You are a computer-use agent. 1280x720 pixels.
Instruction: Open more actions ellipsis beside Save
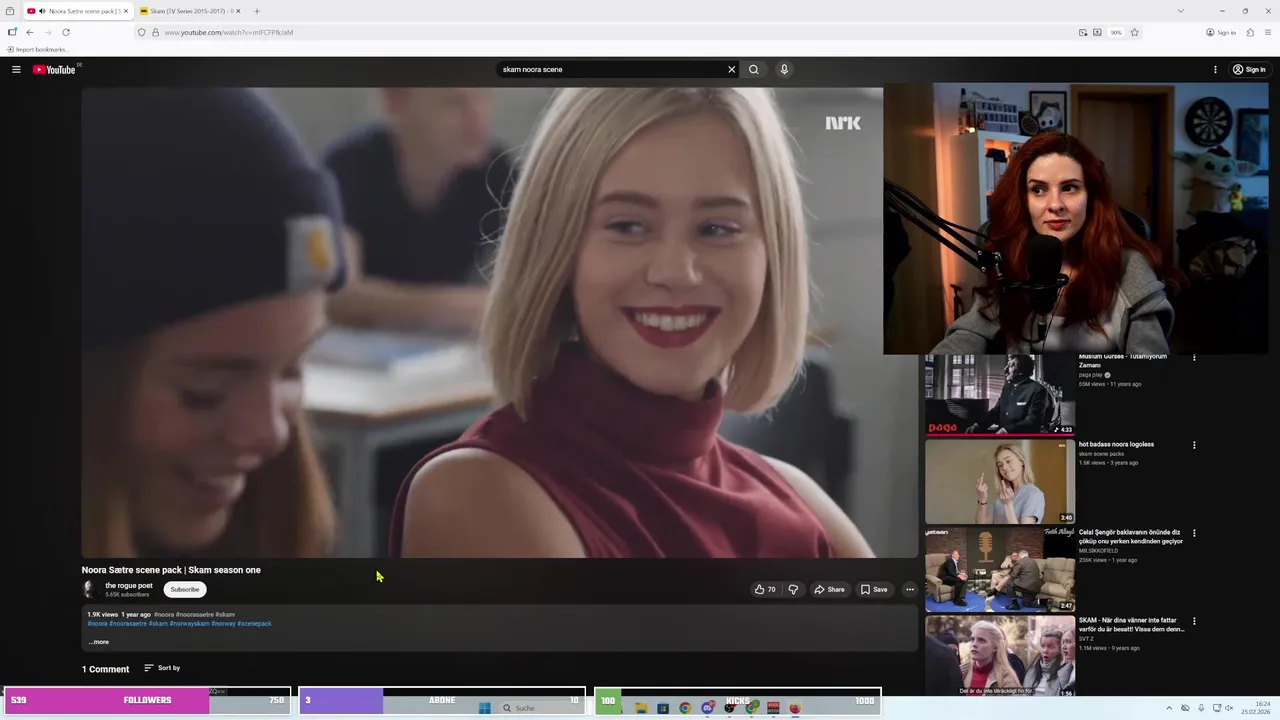click(x=910, y=589)
